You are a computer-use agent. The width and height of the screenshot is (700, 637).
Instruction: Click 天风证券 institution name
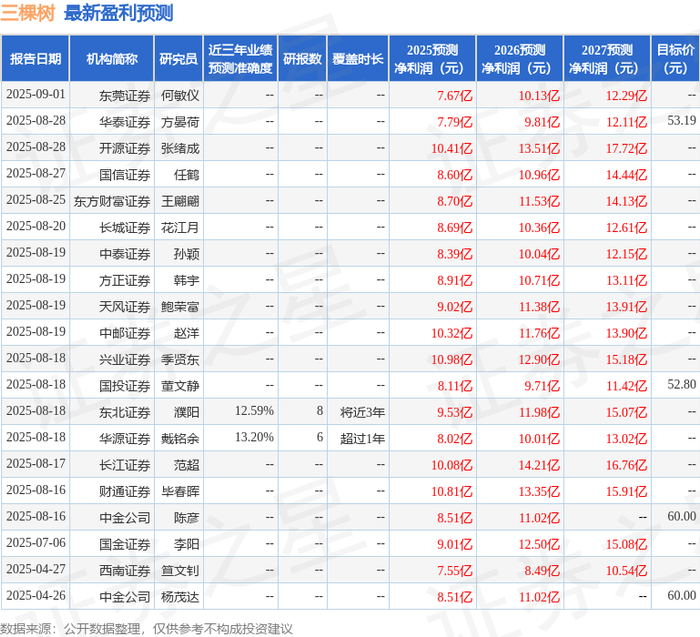pyautogui.click(x=125, y=307)
